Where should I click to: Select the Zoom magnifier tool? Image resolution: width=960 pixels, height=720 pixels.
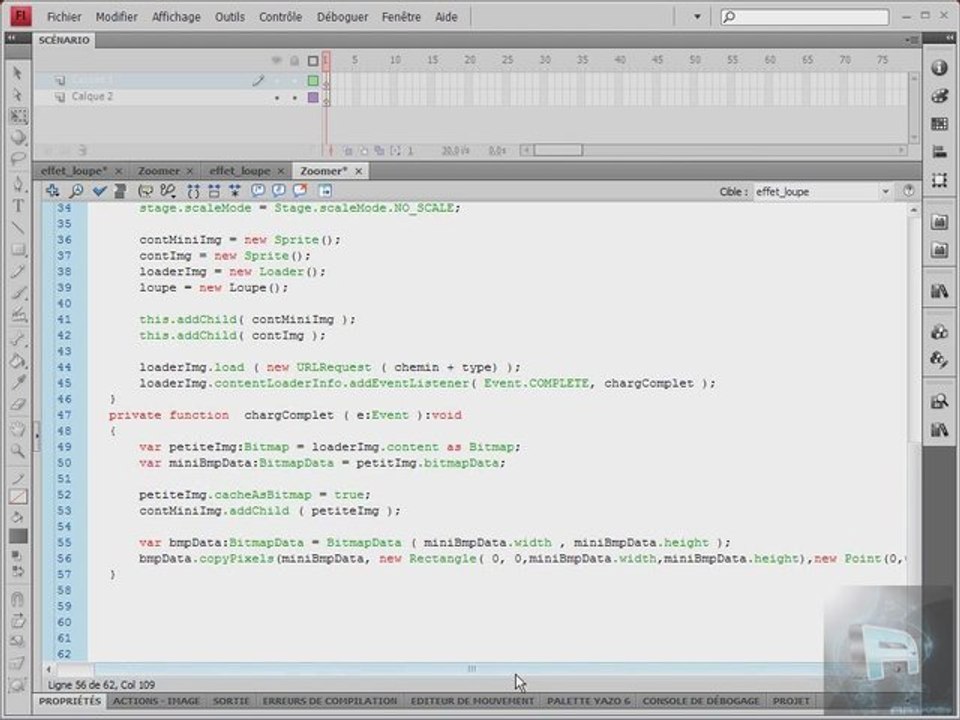tap(18, 451)
